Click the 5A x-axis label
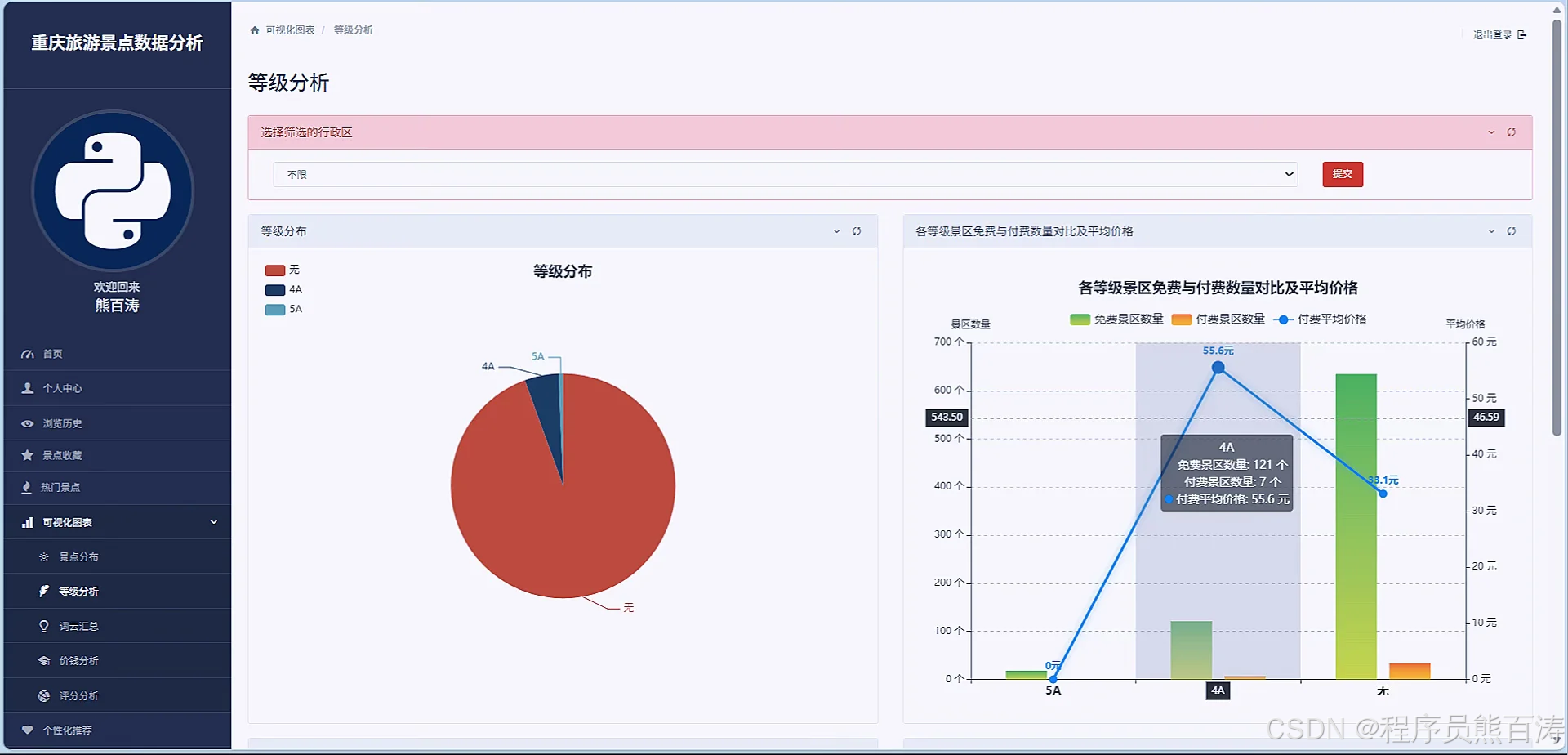Viewport: 1568px width, 755px height. click(1053, 691)
